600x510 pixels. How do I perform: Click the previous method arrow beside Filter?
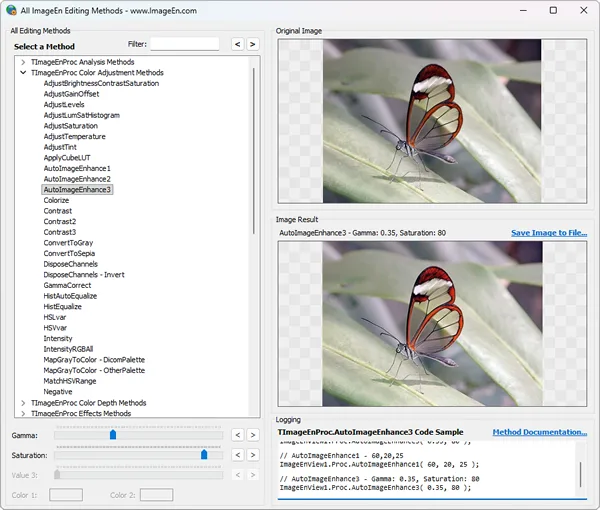[238, 44]
